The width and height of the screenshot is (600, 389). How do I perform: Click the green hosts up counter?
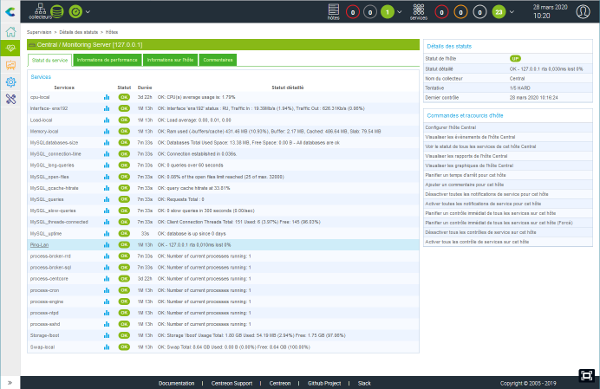click(x=387, y=12)
